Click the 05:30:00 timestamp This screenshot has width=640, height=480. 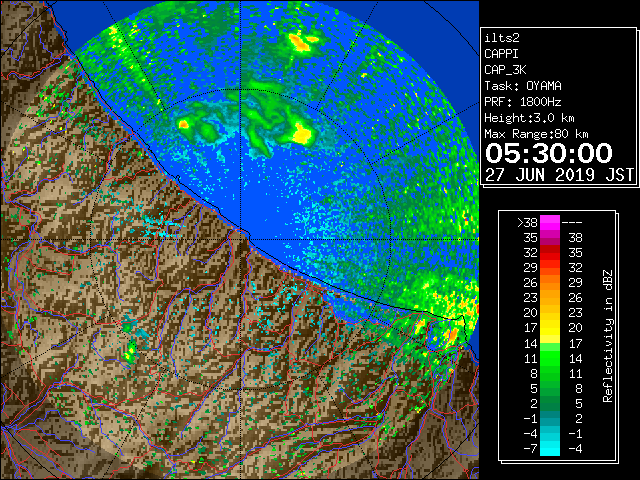point(549,153)
